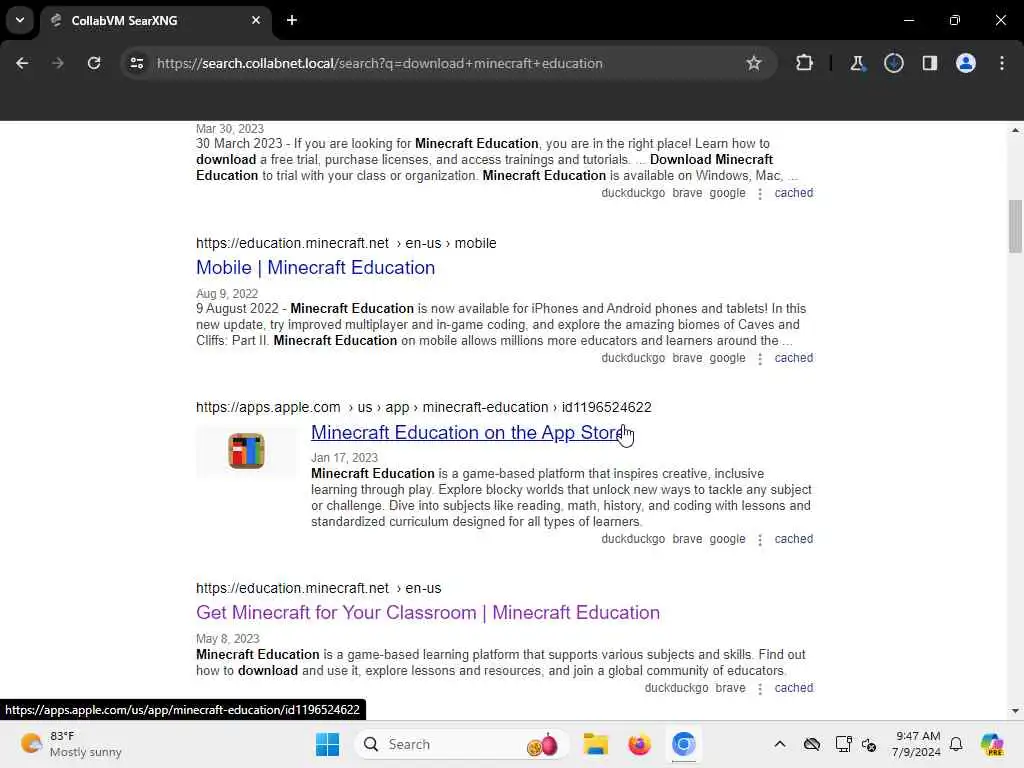
Task: Open Chrome Labs flask icon
Action: (857, 63)
